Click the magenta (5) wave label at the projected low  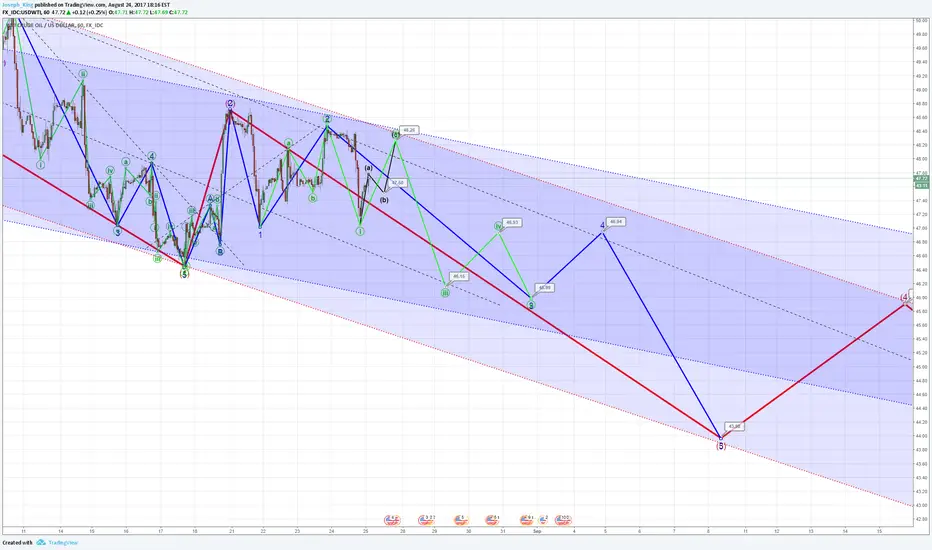721,446
